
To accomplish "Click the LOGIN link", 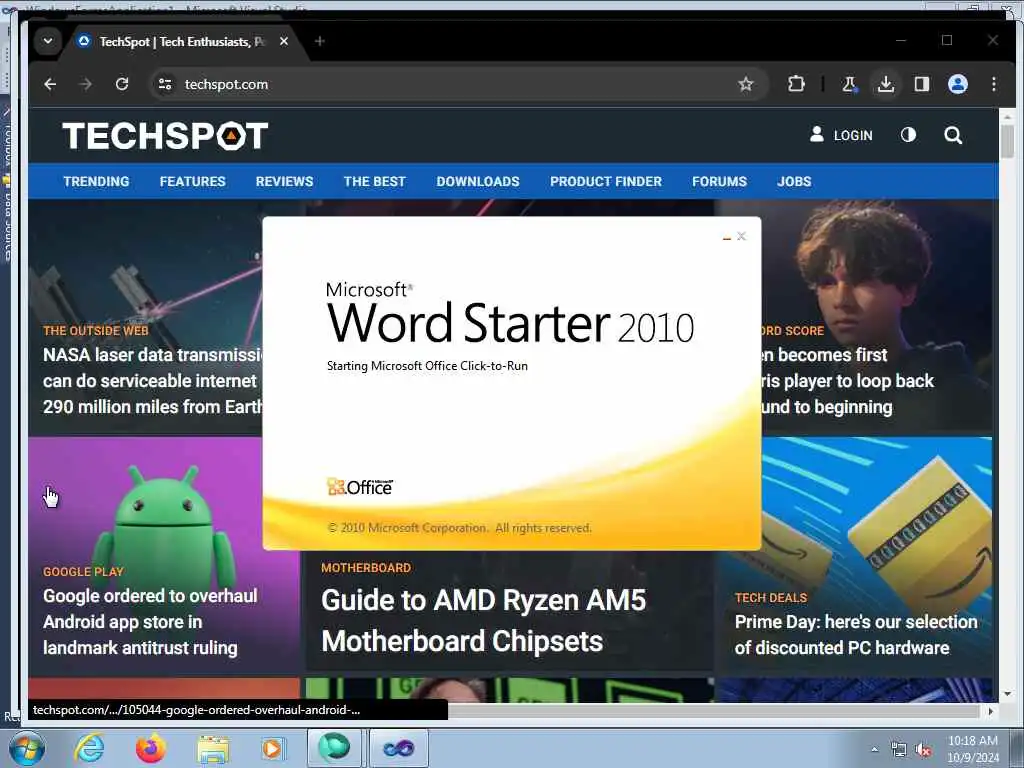I will [x=841, y=135].
